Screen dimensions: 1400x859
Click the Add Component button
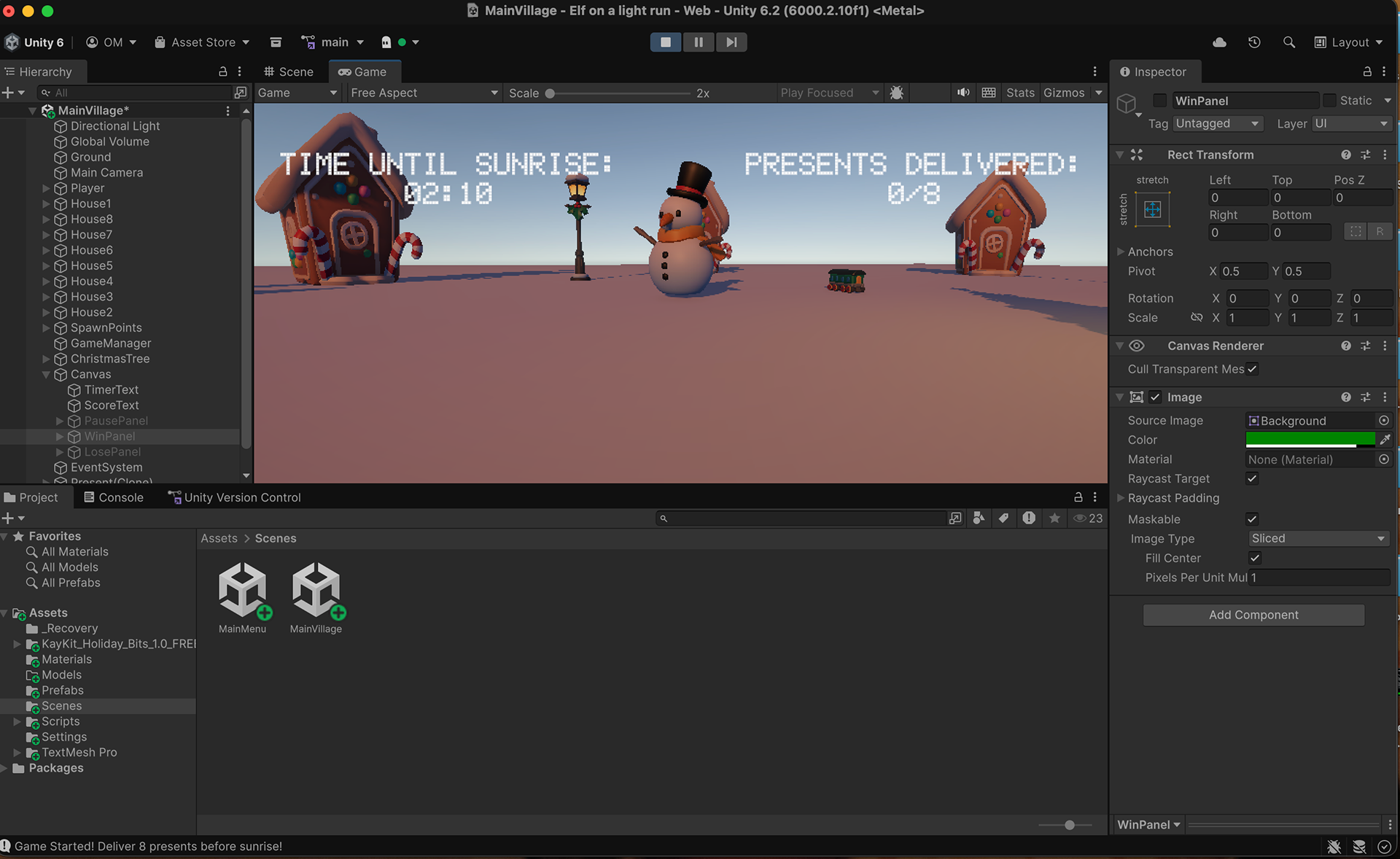[1253, 615]
